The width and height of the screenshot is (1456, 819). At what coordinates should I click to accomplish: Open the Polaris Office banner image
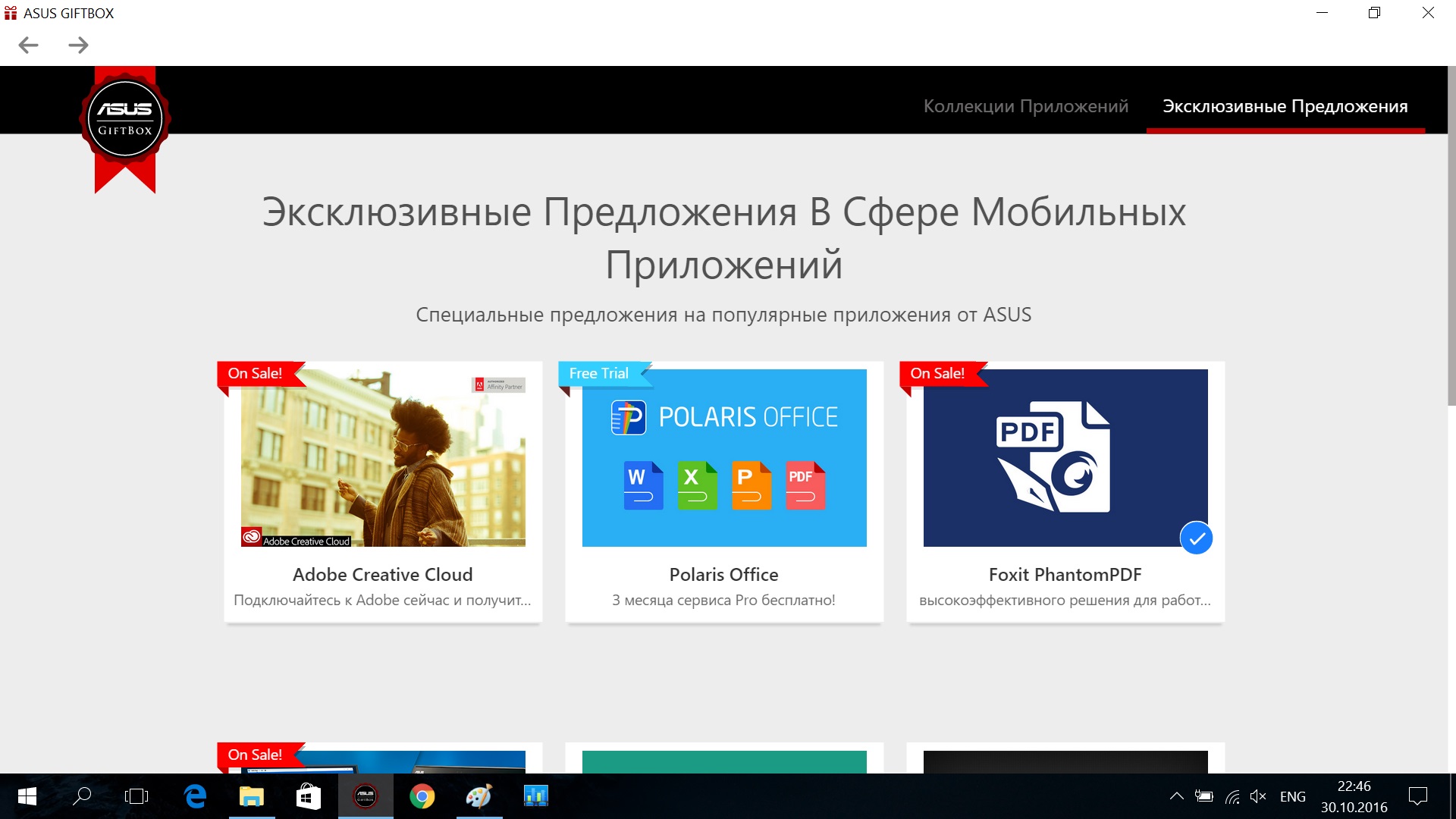724,458
